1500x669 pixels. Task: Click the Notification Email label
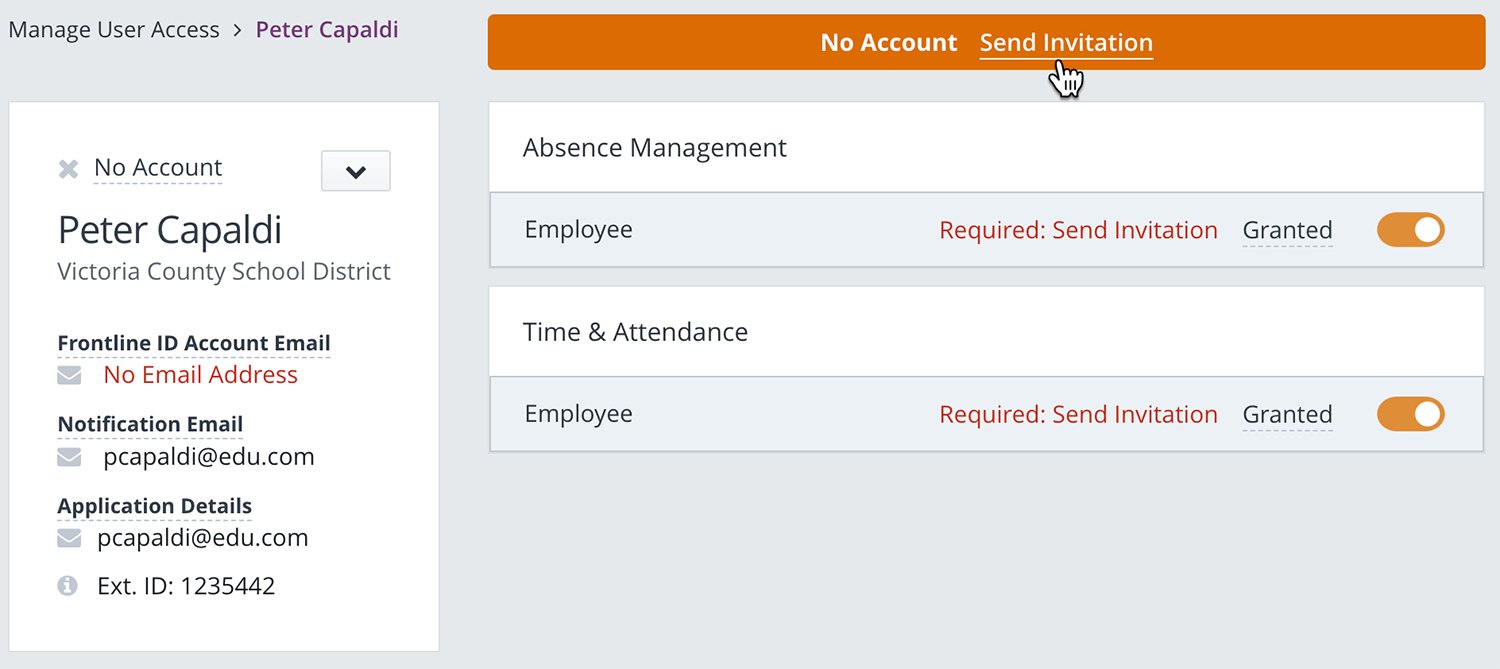(x=150, y=424)
